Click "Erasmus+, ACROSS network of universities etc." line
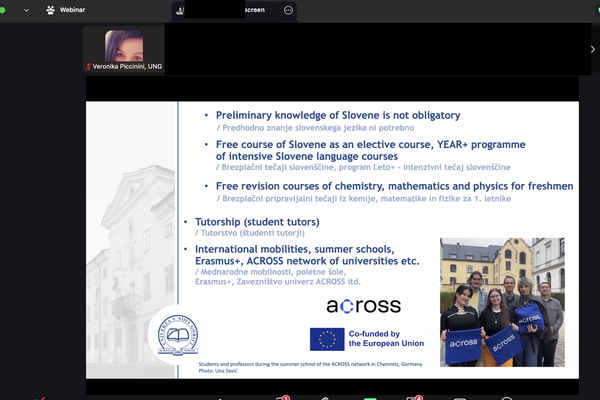 [x=307, y=261]
